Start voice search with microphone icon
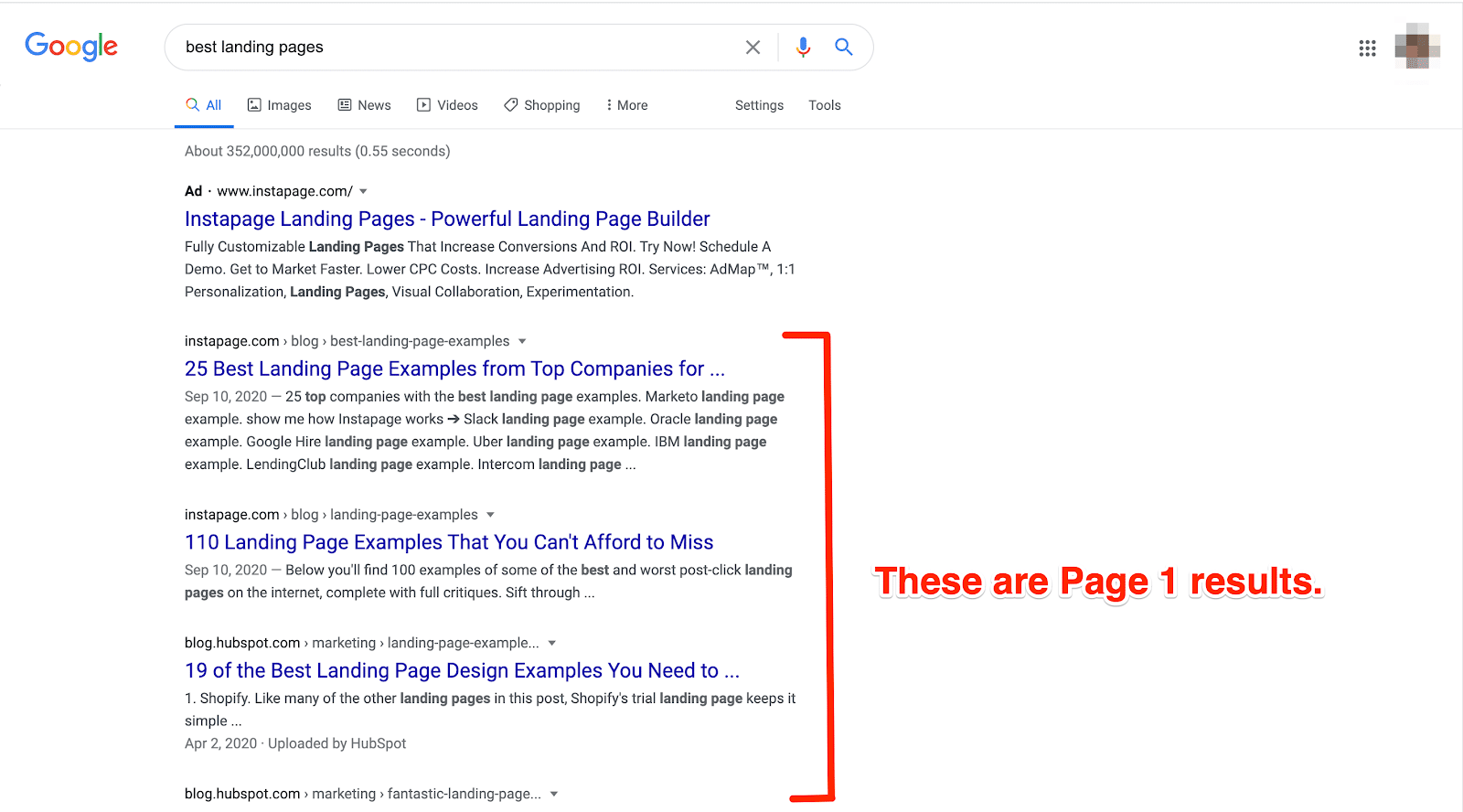Viewport: 1463px width, 812px height. tap(803, 47)
